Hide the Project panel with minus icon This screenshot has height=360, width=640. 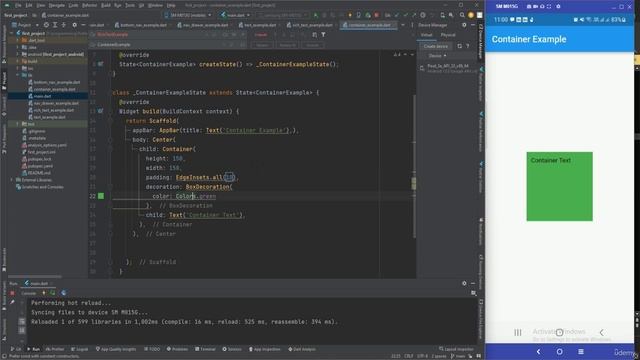[83, 25]
